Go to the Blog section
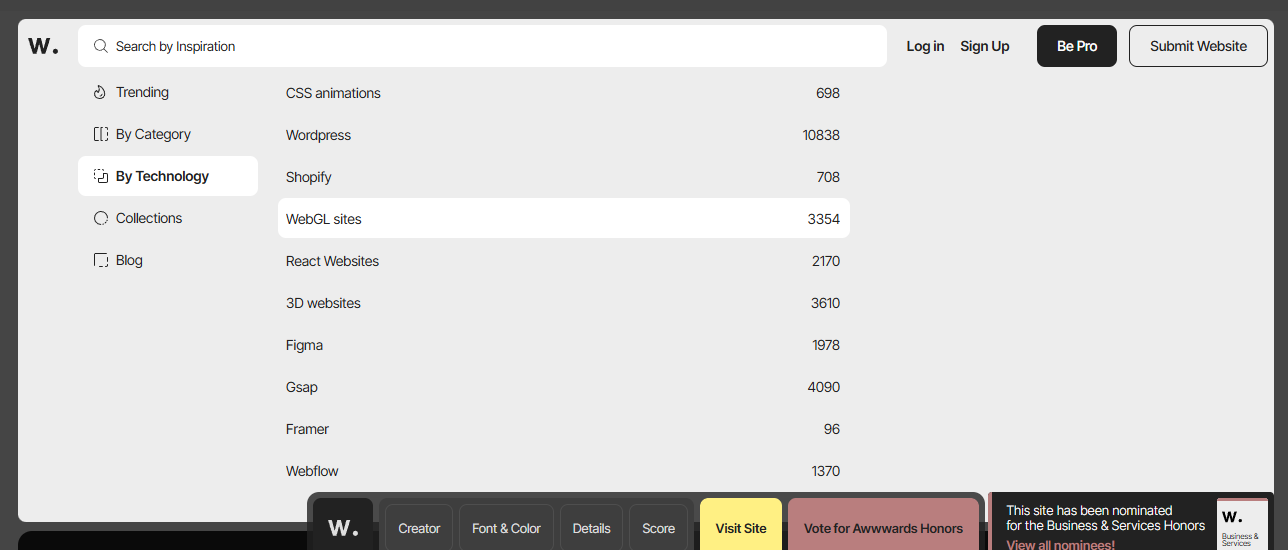 (168, 260)
